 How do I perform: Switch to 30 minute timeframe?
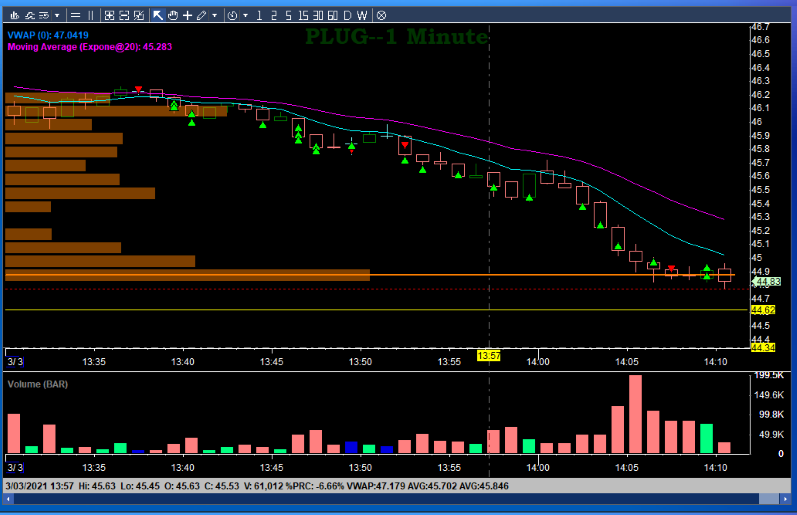[318, 15]
